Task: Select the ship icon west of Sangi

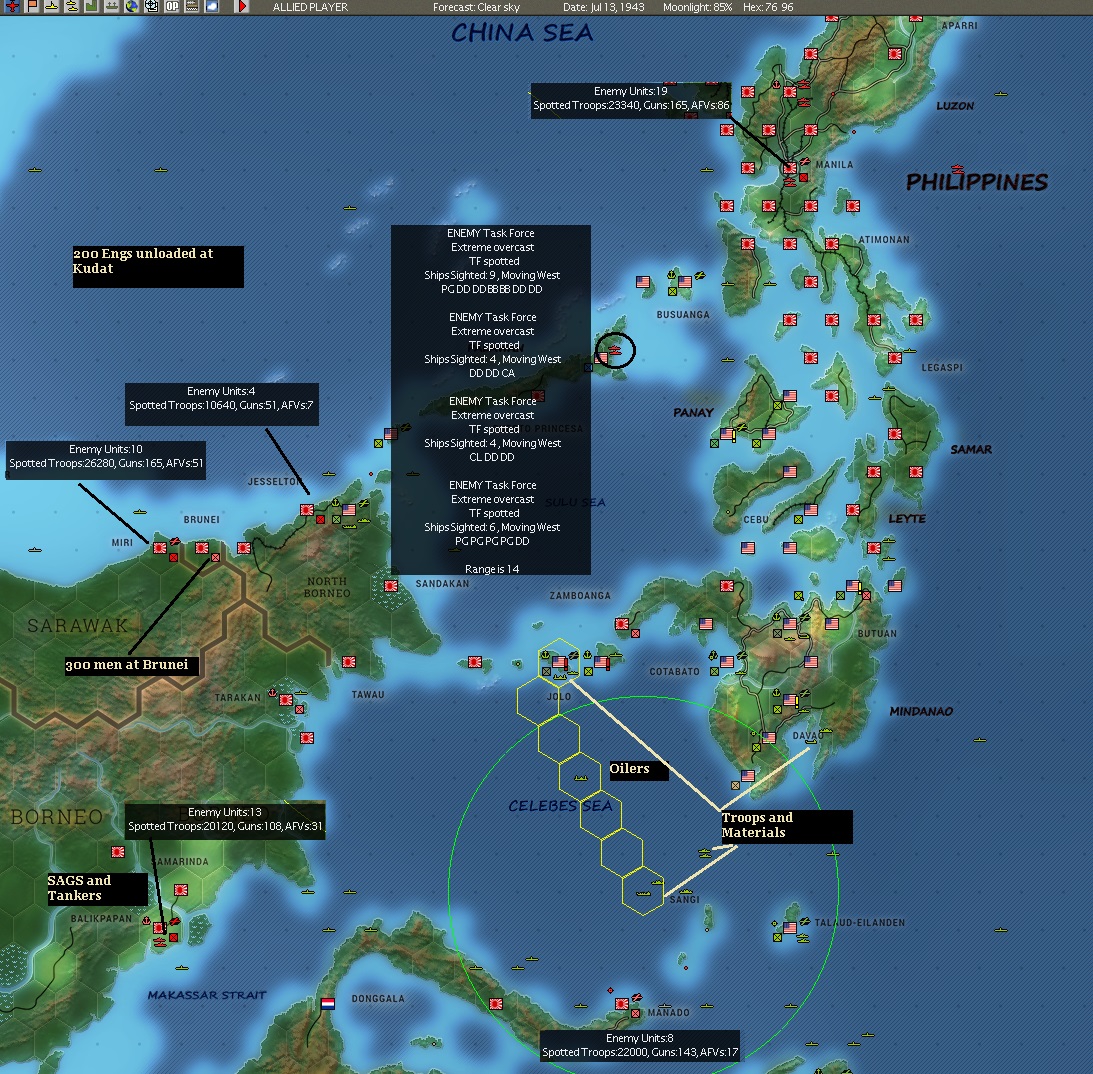Action: (x=643, y=893)
